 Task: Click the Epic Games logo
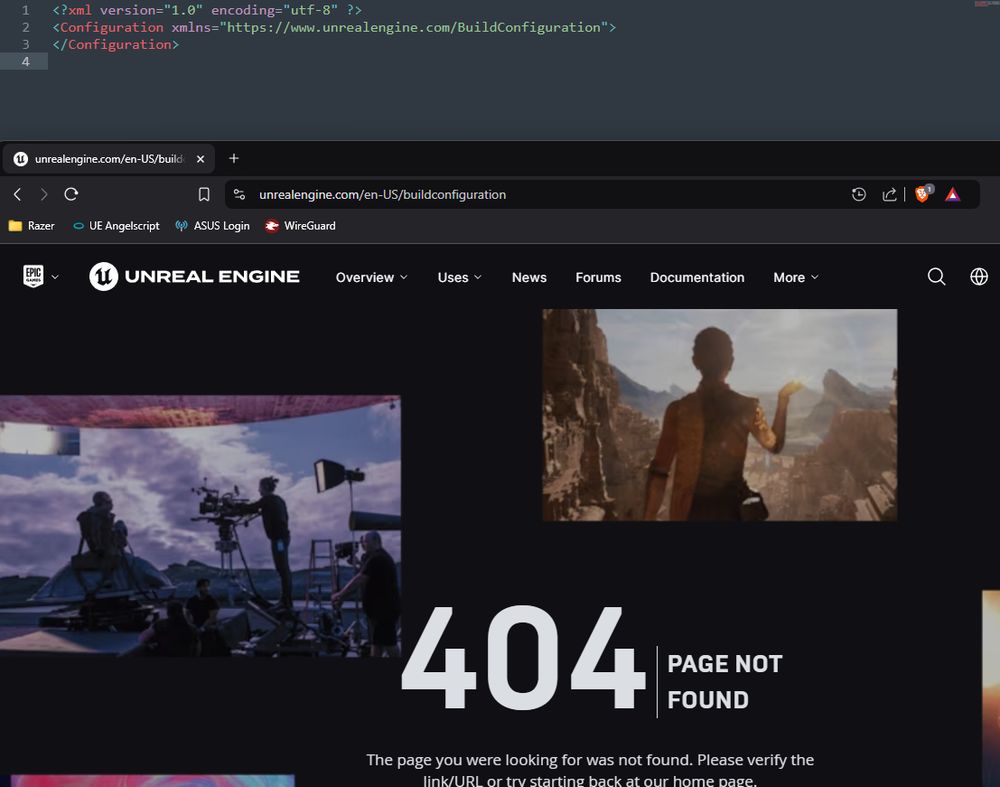pos(33,277)
